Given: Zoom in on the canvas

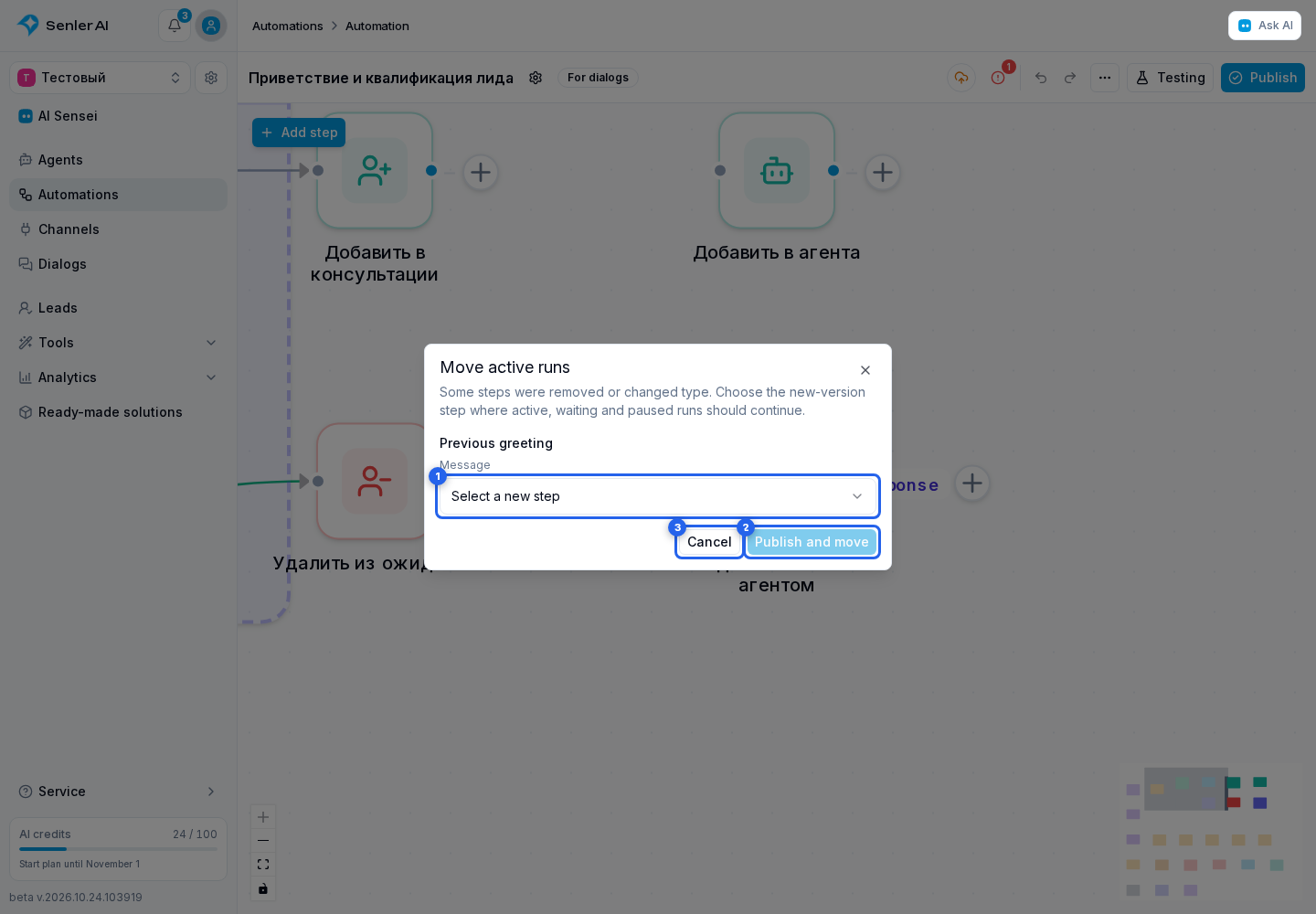Looking at the screenshot, I should pyautogui.click(x=263, y=817).
